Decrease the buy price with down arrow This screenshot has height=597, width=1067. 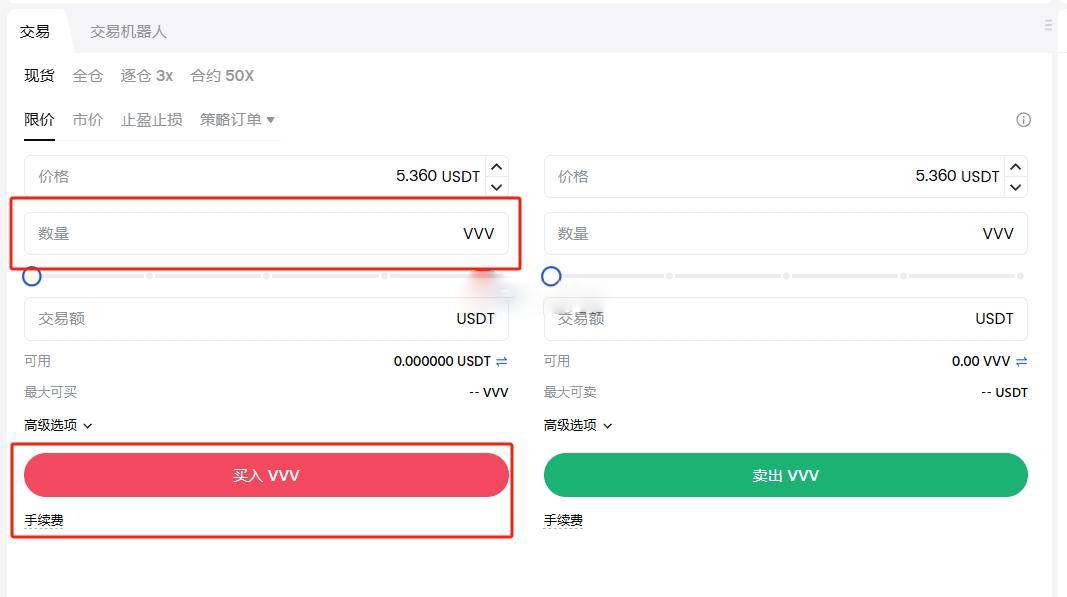(x=497, y=186)
